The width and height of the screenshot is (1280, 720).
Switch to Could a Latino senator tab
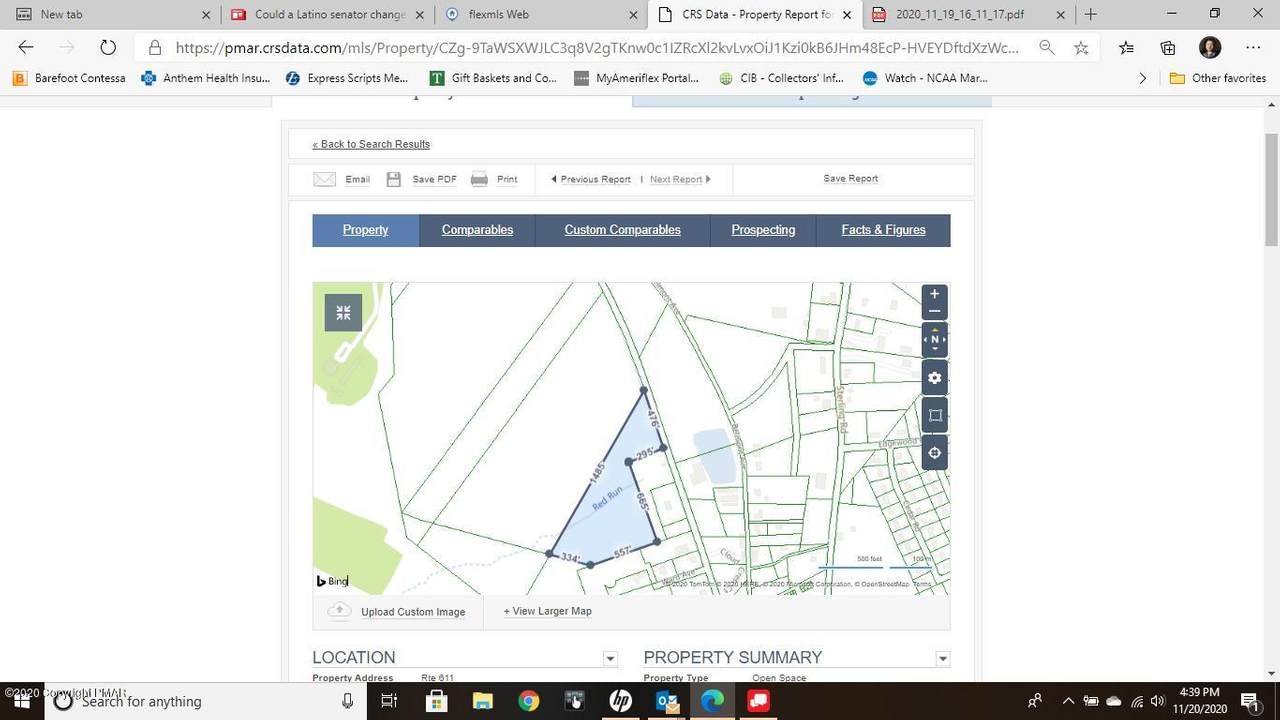point(325,14)
